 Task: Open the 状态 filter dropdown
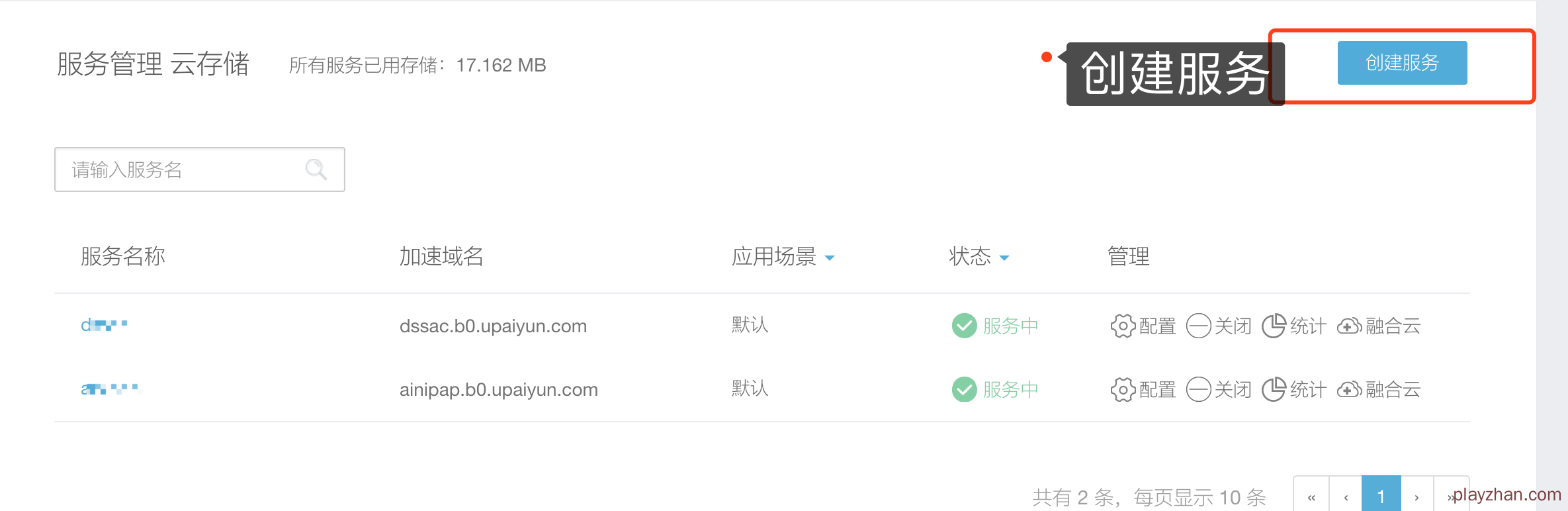pyautogui.click(x=1004, y=257)
